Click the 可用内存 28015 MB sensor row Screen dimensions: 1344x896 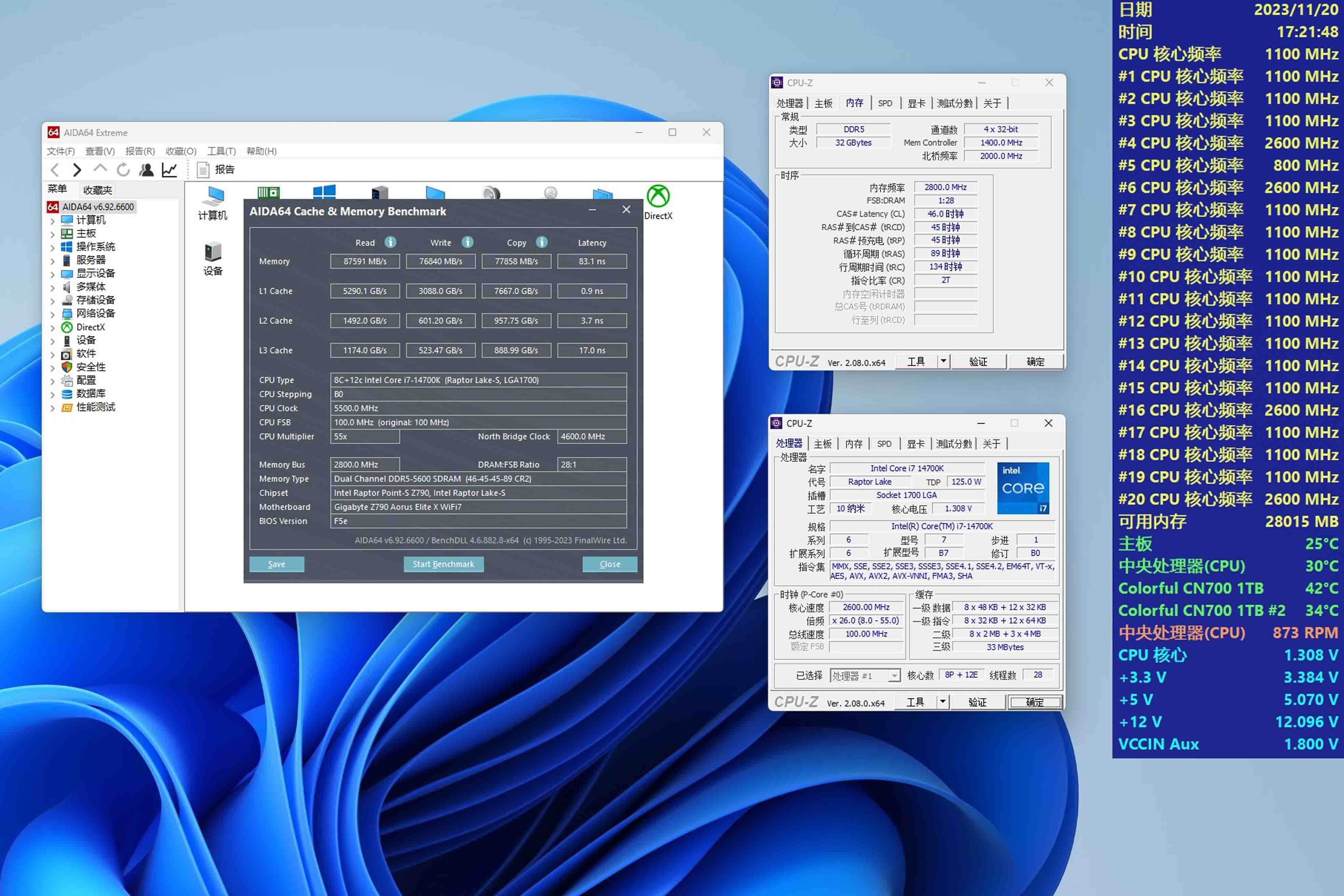coord(1228,521)
